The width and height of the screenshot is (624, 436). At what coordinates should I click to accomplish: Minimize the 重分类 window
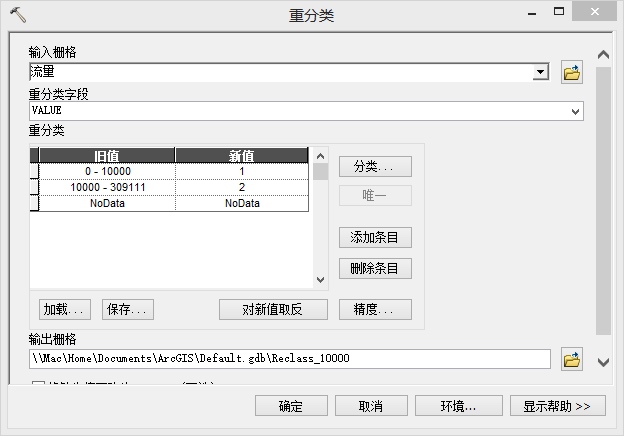click(532, 13)
